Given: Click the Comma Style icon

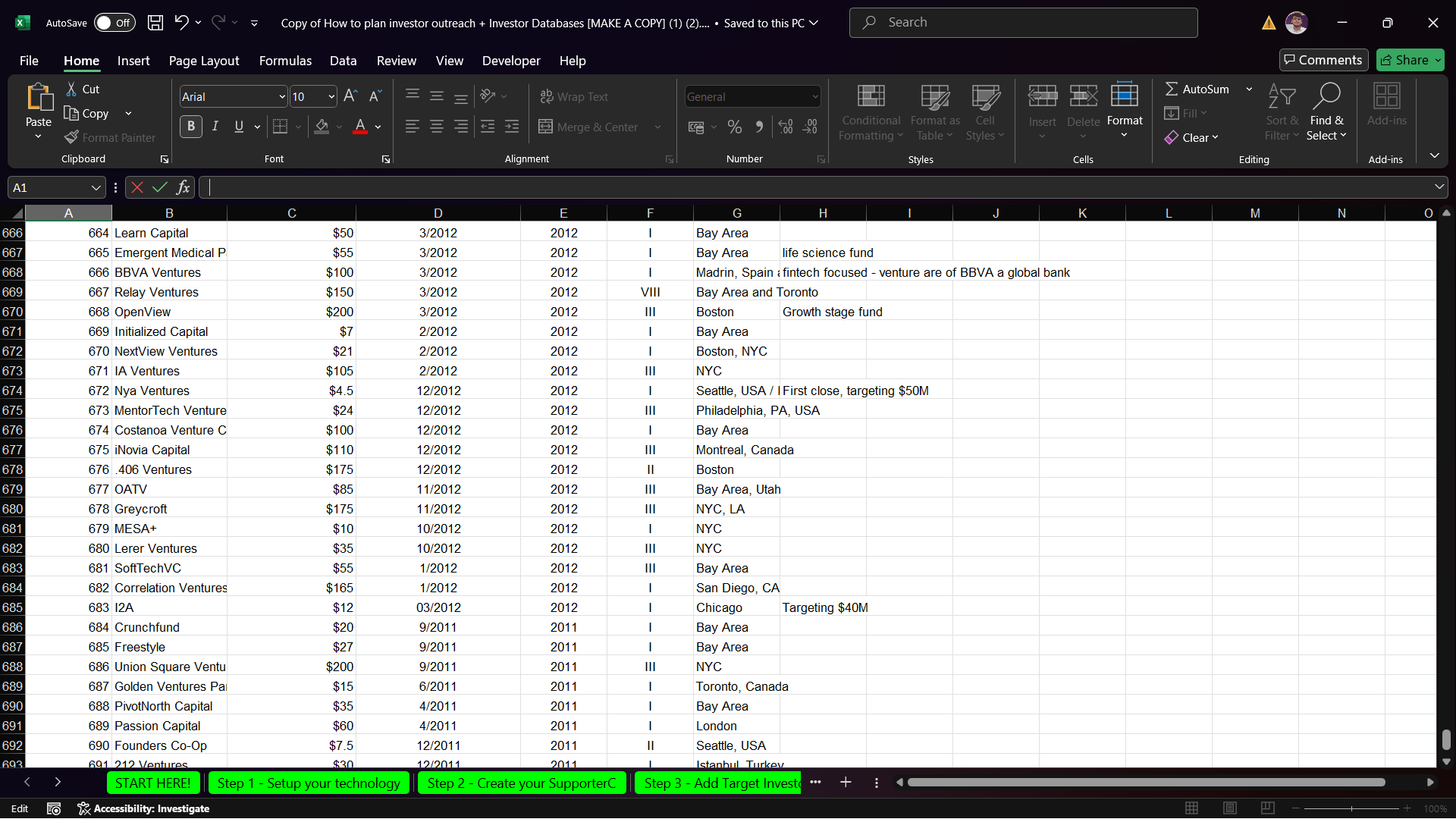Looking at the screenshot, I should pyautogui.click(x=759, y=127).
